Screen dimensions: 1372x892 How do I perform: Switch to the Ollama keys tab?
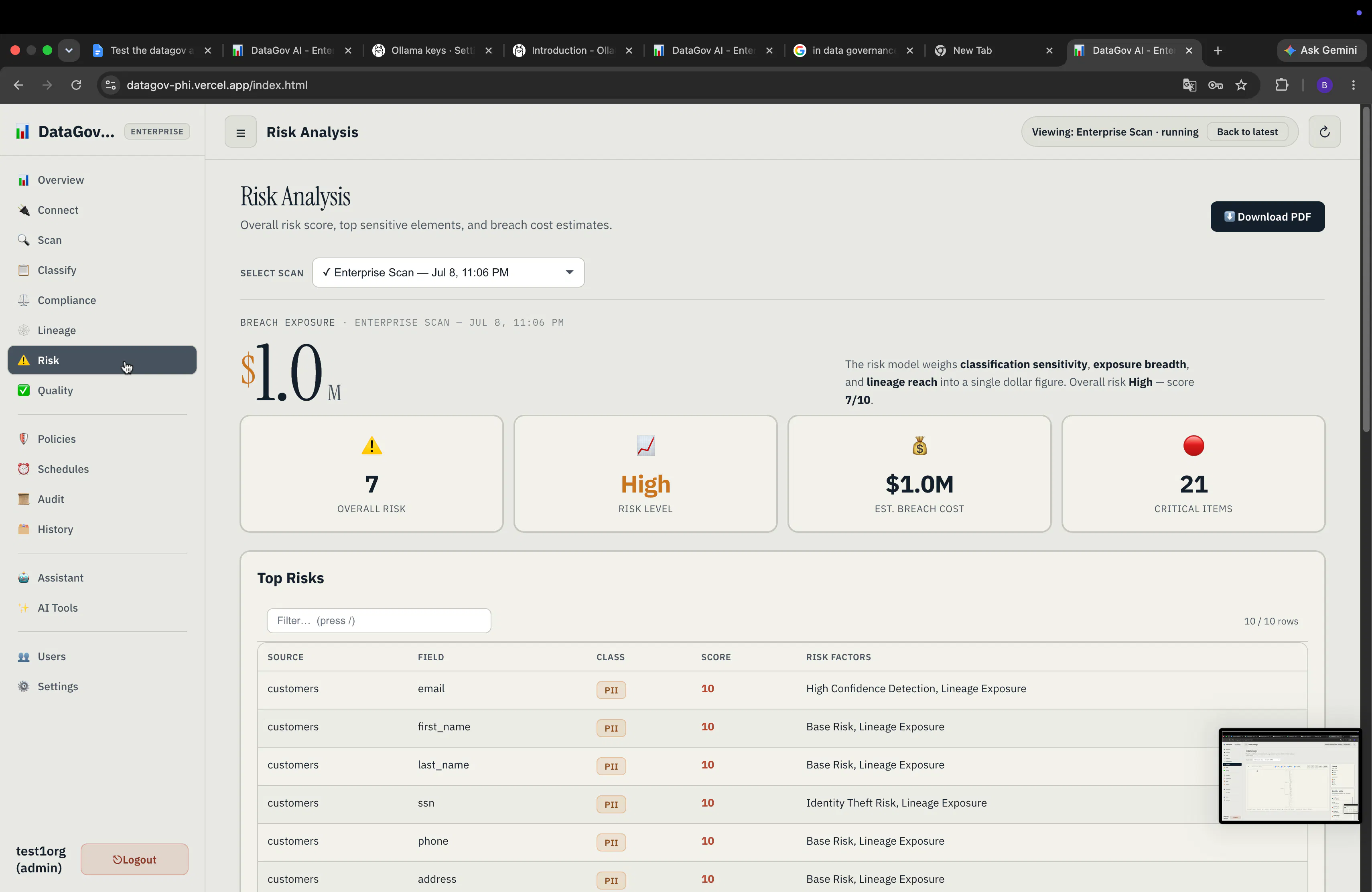point(432,51)
